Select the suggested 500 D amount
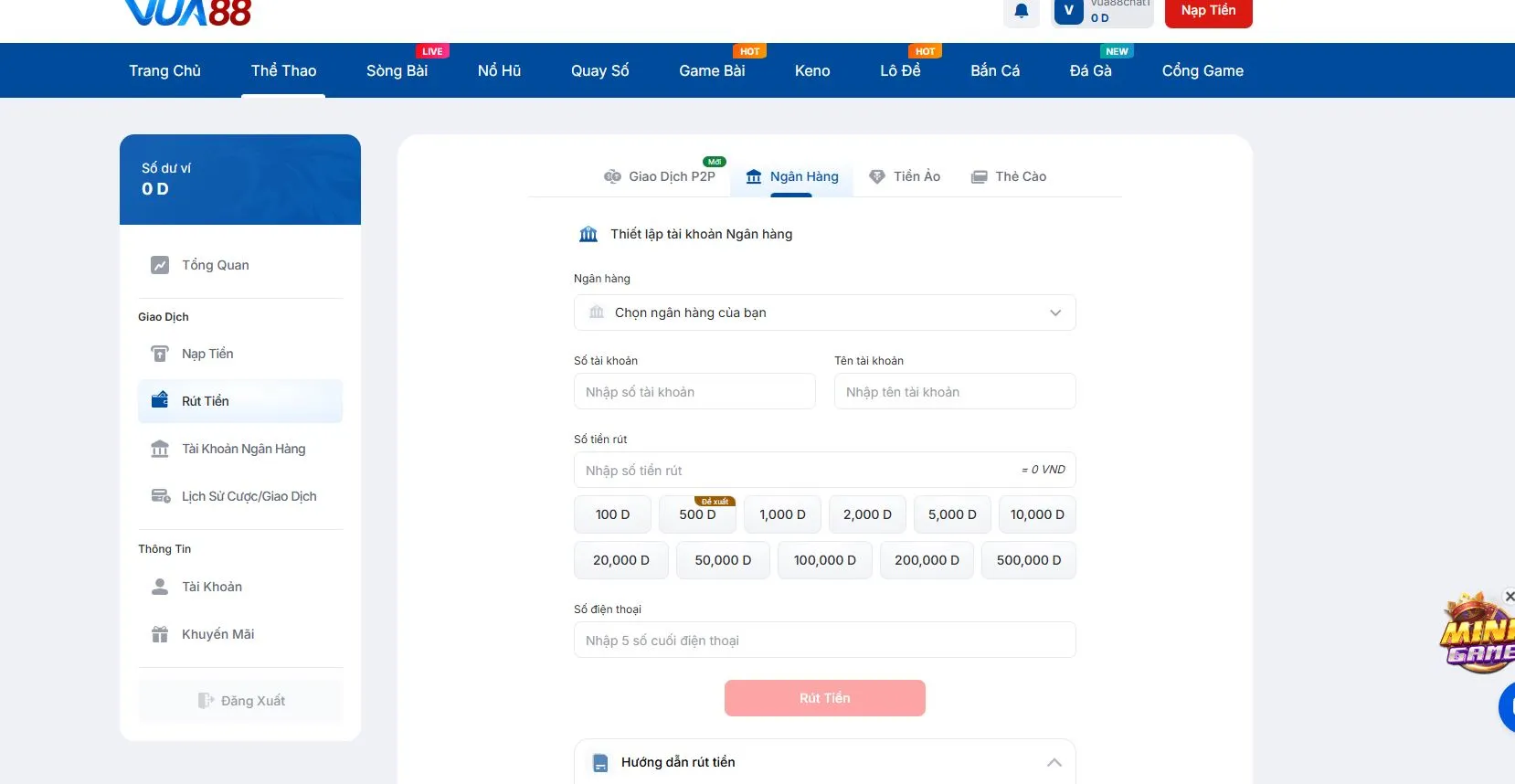Viewport: 1515px width, 784px height. click(x=697, y=514)
